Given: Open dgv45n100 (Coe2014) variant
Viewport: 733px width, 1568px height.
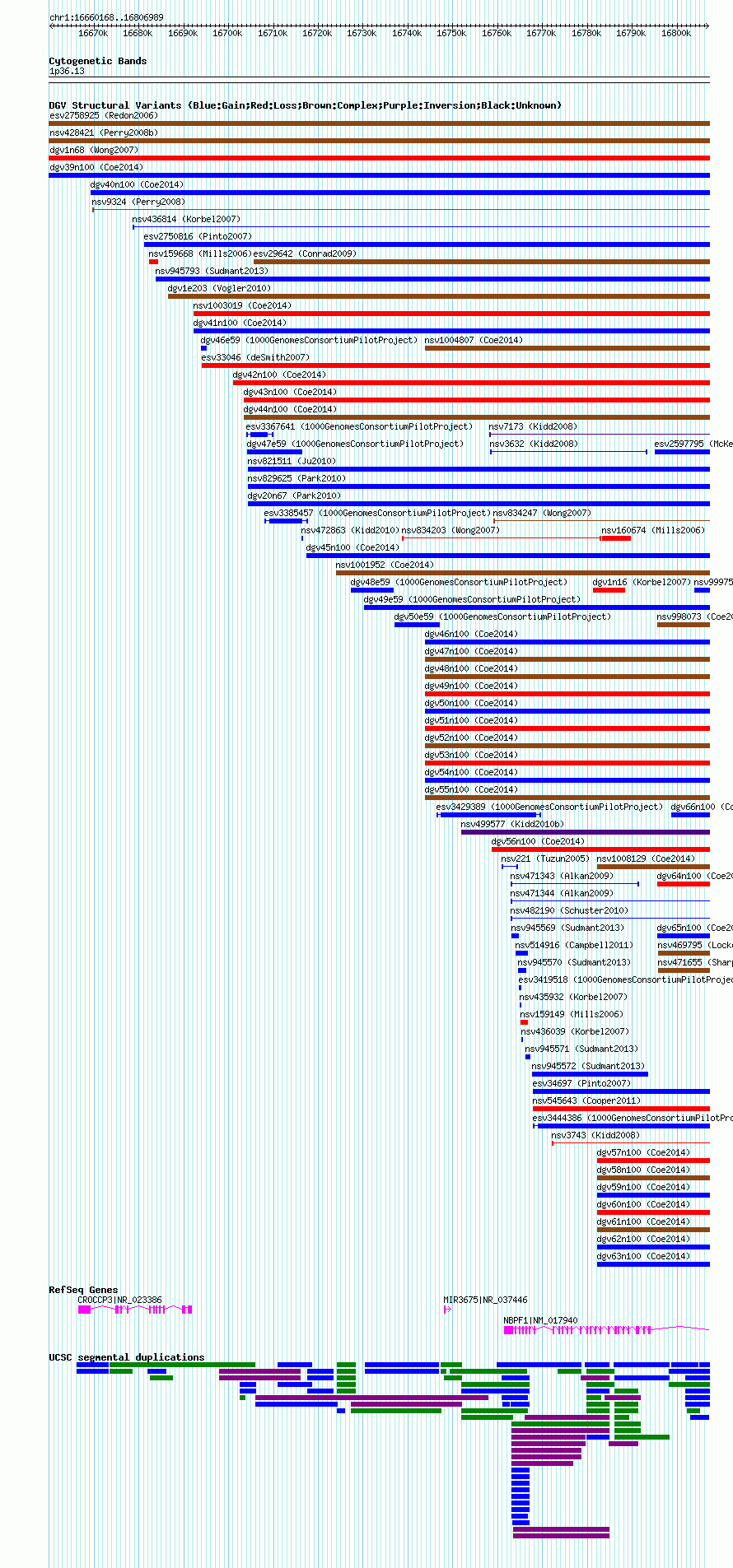Looking at the screenshot, I should pyautogui.click(x=352, y=547).
